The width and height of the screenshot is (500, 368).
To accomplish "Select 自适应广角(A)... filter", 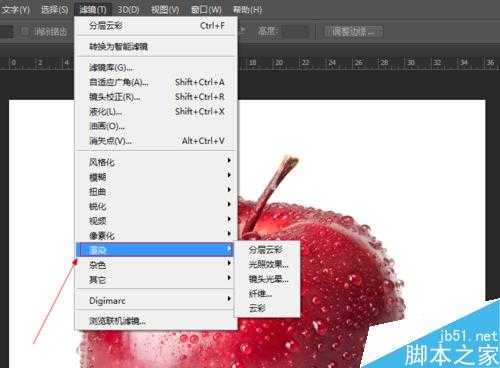I will point(156,82).
